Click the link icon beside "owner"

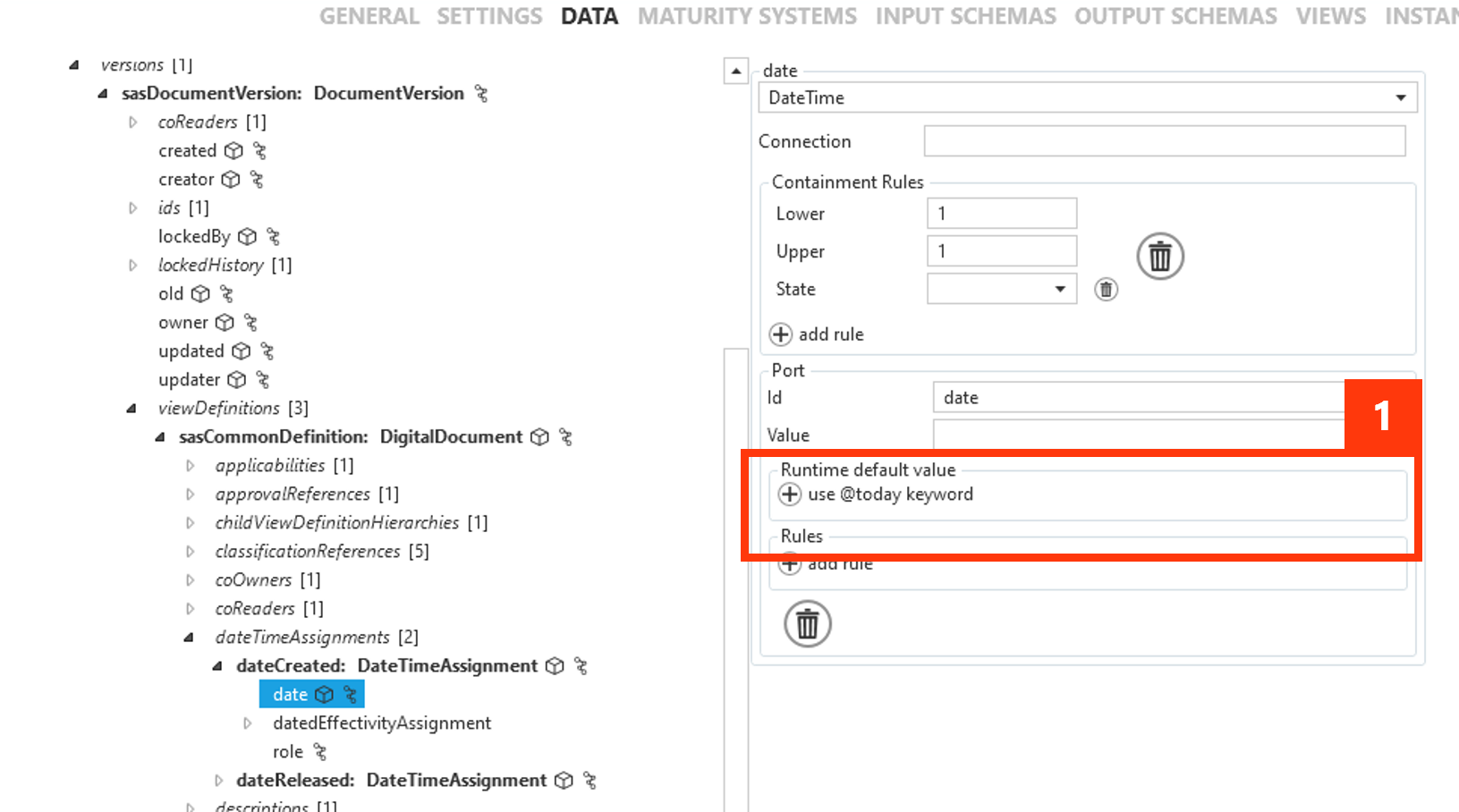pyautogui.click(x=250, y=322)
